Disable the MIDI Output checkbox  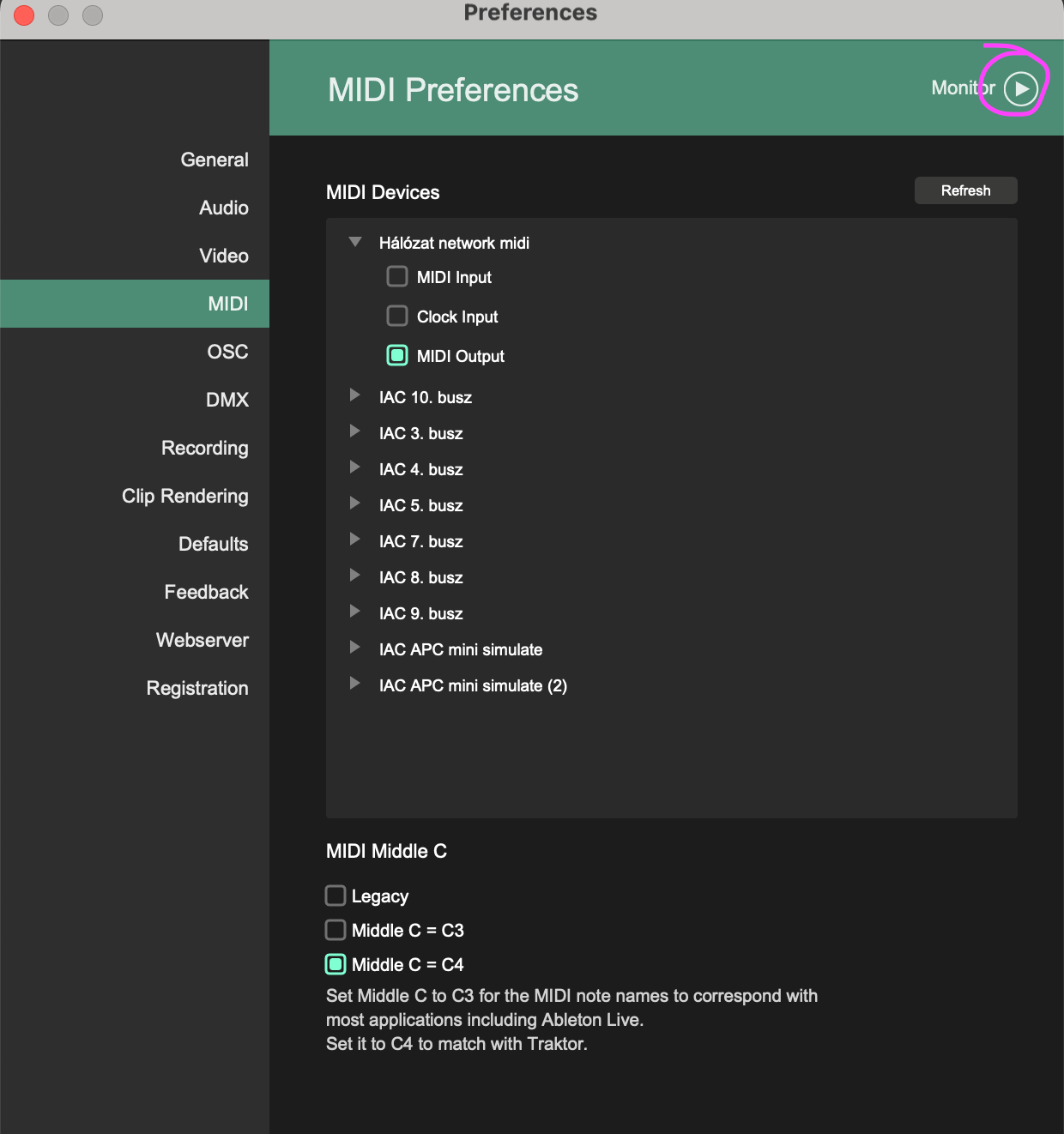pos(397,355)
